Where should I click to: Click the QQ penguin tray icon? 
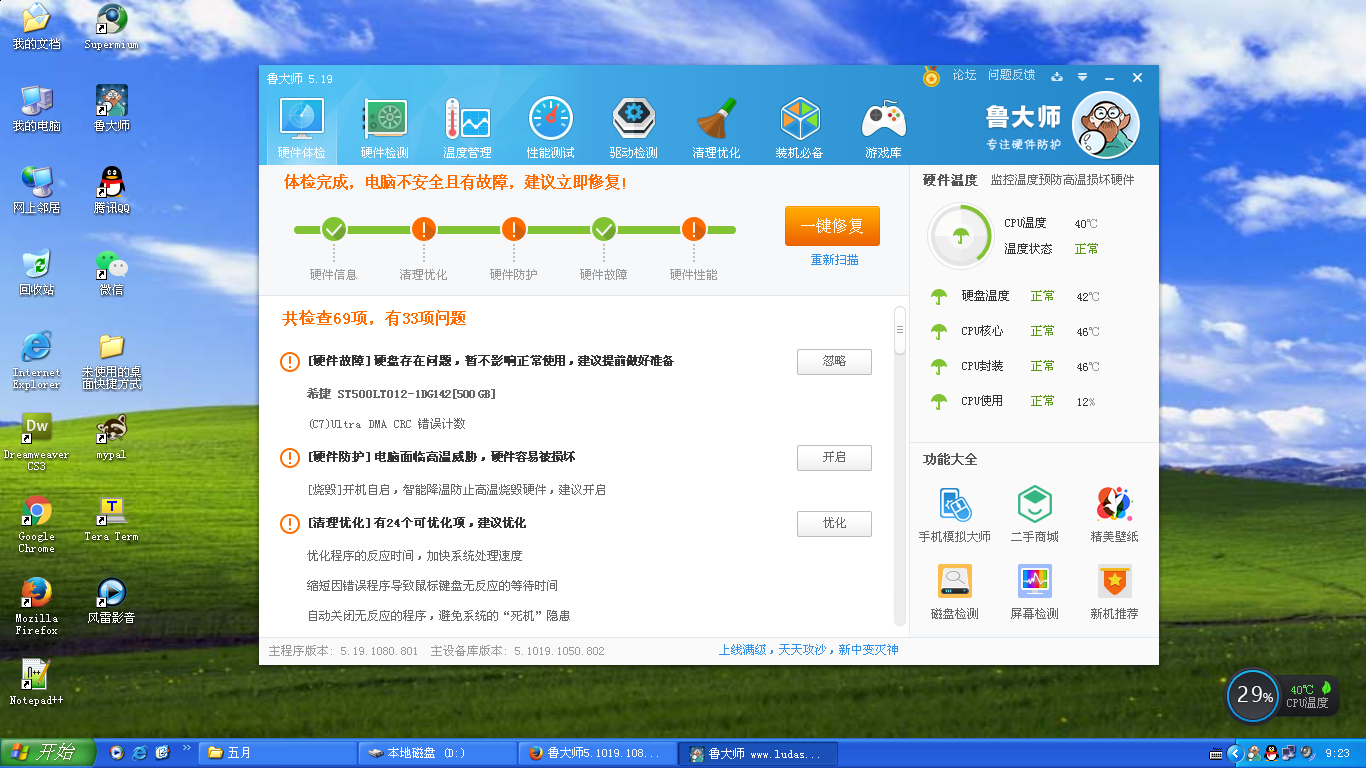point(1271,753)
